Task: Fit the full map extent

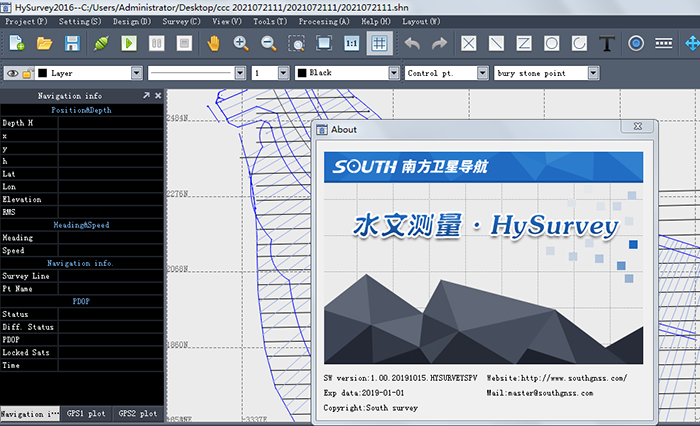Action: coord(324,43)
